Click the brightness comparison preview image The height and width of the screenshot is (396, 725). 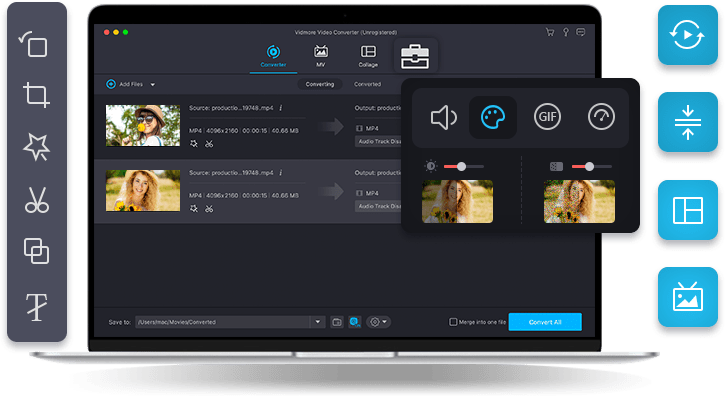pos(457,202)
